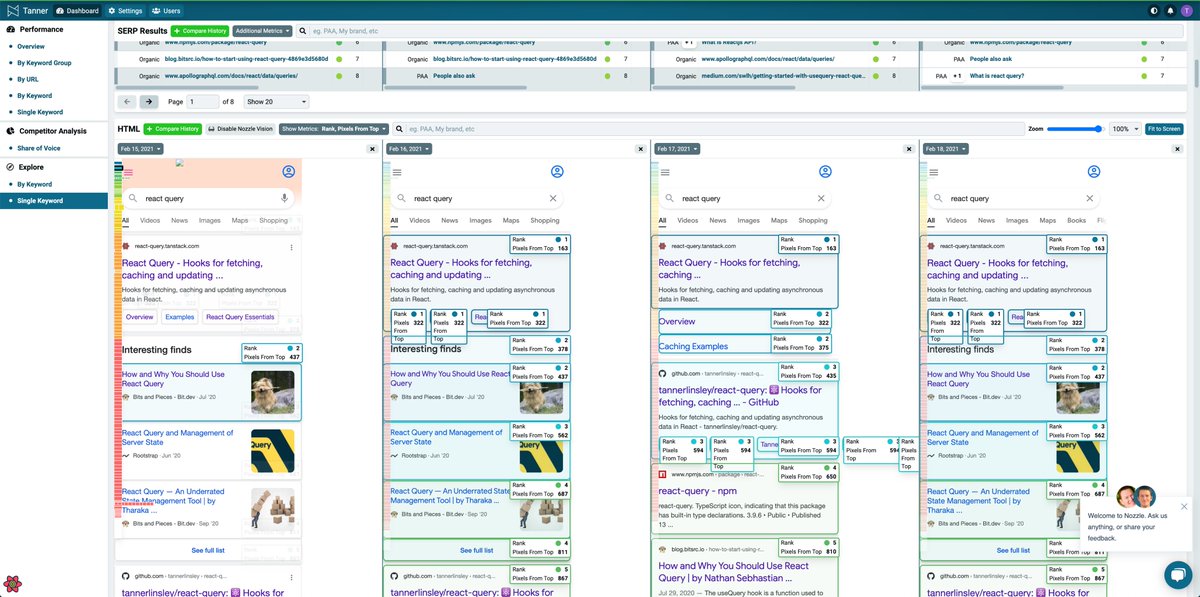This screenshot has width=1200, height=597.
Task: Open the purple T user avatar
Action: [x=1185, y=10]
